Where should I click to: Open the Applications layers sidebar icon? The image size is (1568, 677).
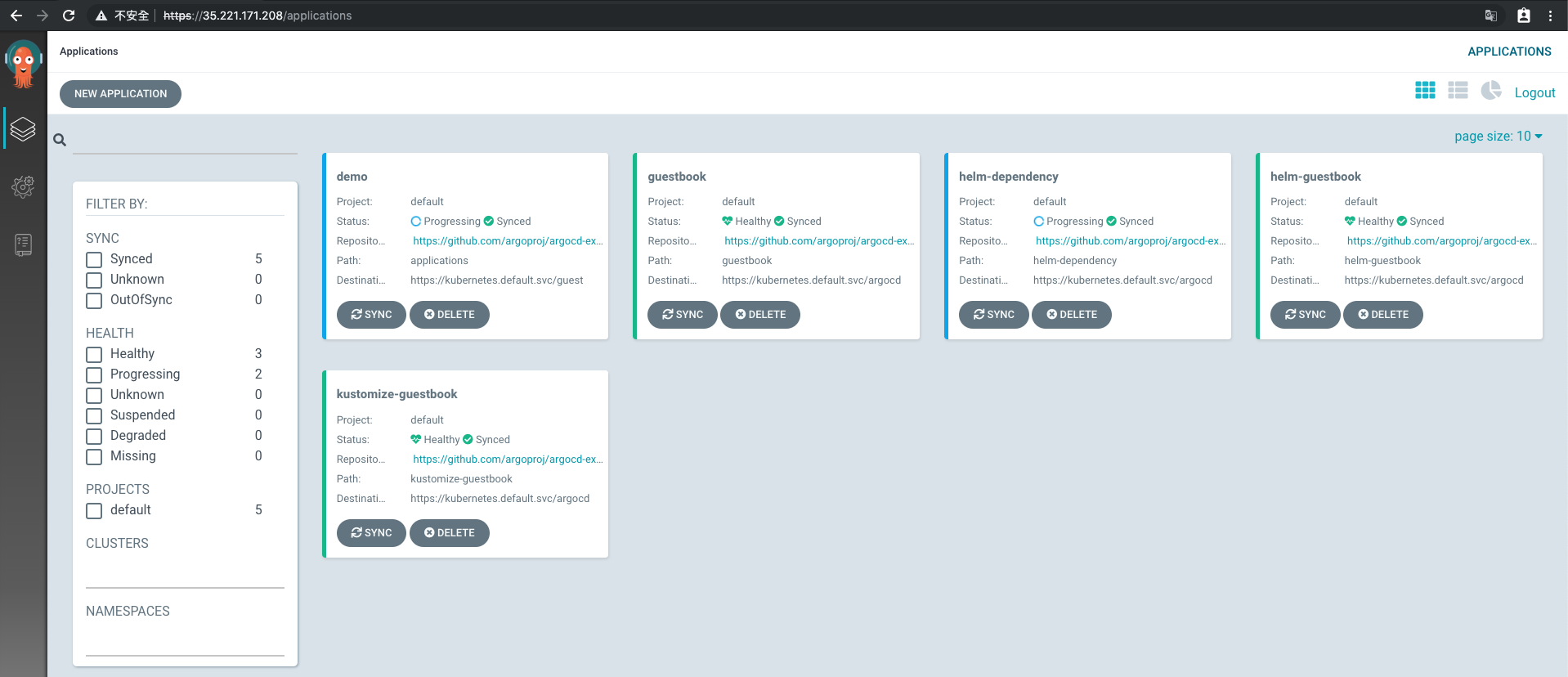[x=23, y=129]
